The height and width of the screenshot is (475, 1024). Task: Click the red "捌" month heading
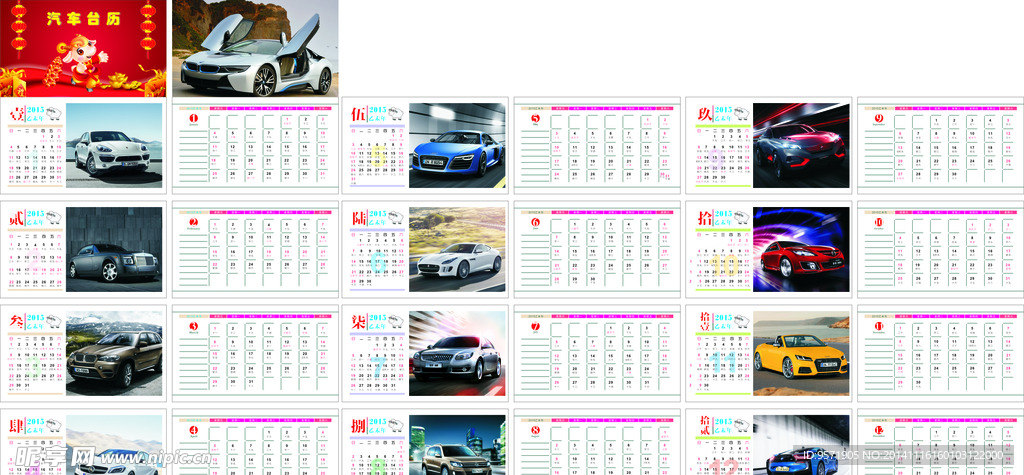pyautogui.click(x=359, y=426)
